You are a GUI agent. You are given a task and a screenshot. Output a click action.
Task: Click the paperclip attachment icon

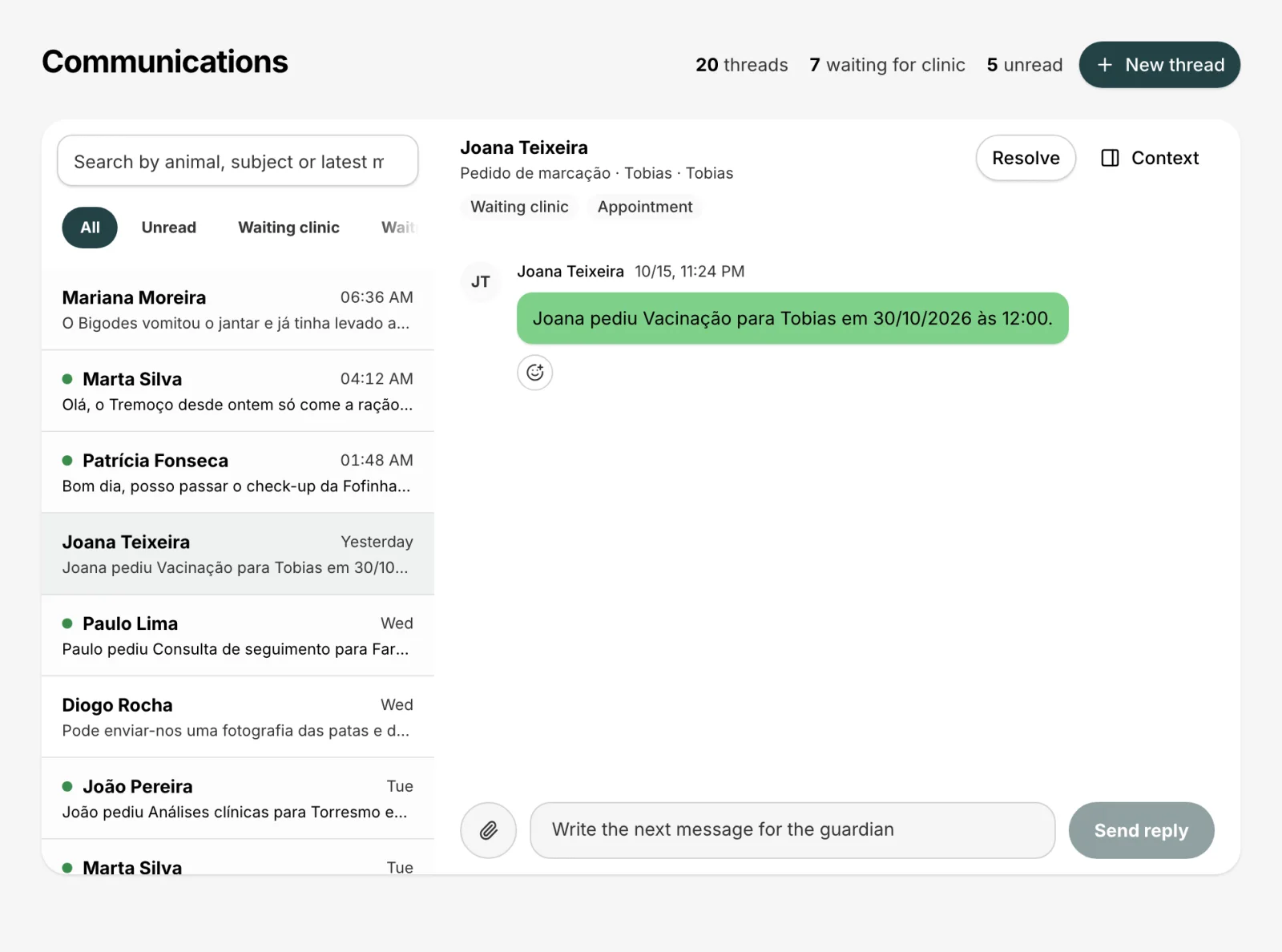(x=488, y=830)
